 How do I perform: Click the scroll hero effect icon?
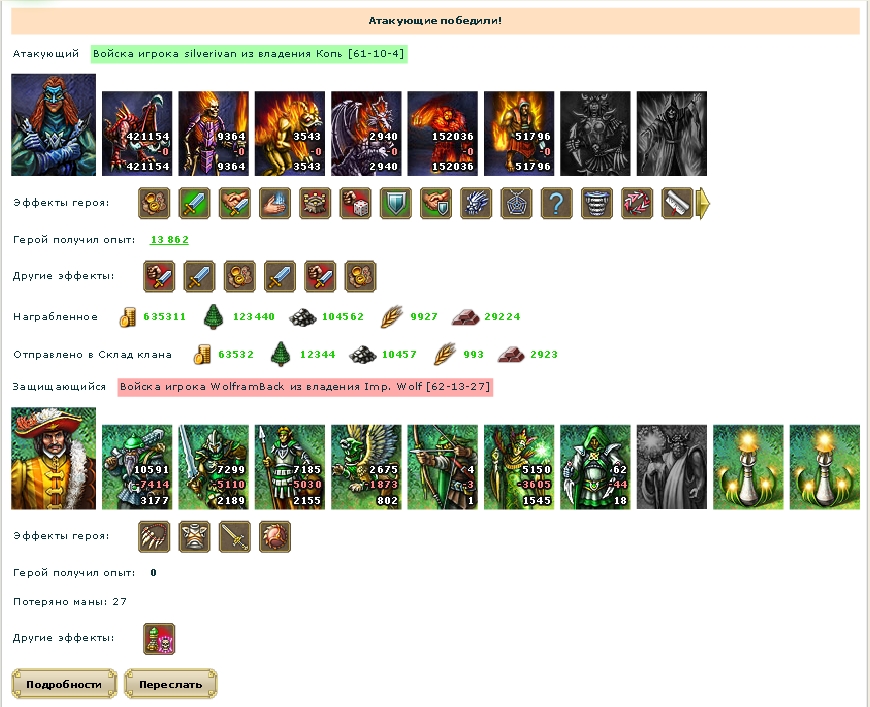point(677,203)
